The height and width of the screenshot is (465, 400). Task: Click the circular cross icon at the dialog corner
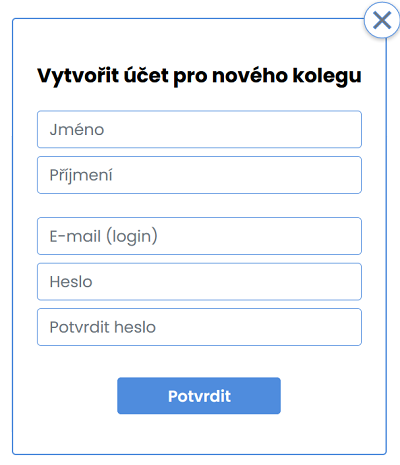pyautogui.click(x=382, y=20)
